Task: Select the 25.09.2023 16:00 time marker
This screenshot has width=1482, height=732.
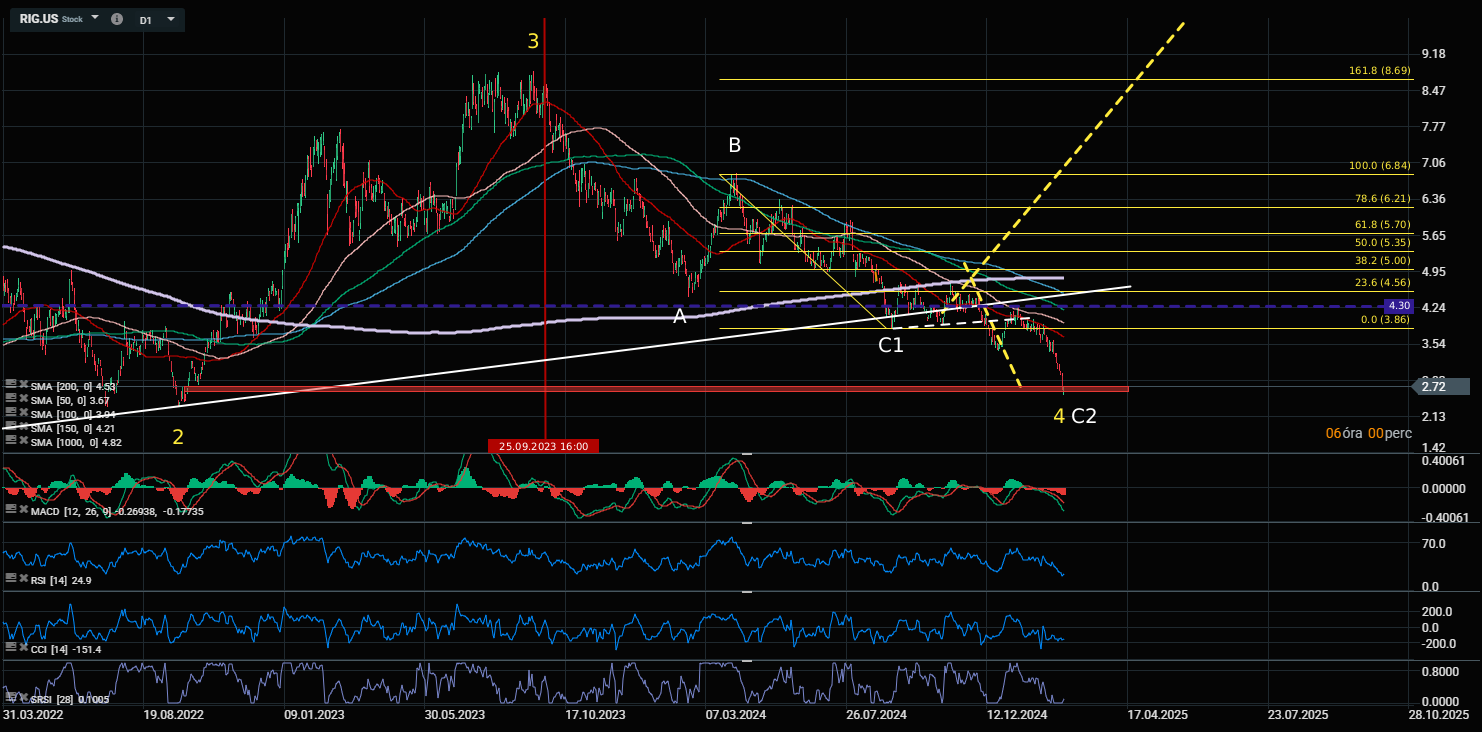Action: tap(544, 446)
